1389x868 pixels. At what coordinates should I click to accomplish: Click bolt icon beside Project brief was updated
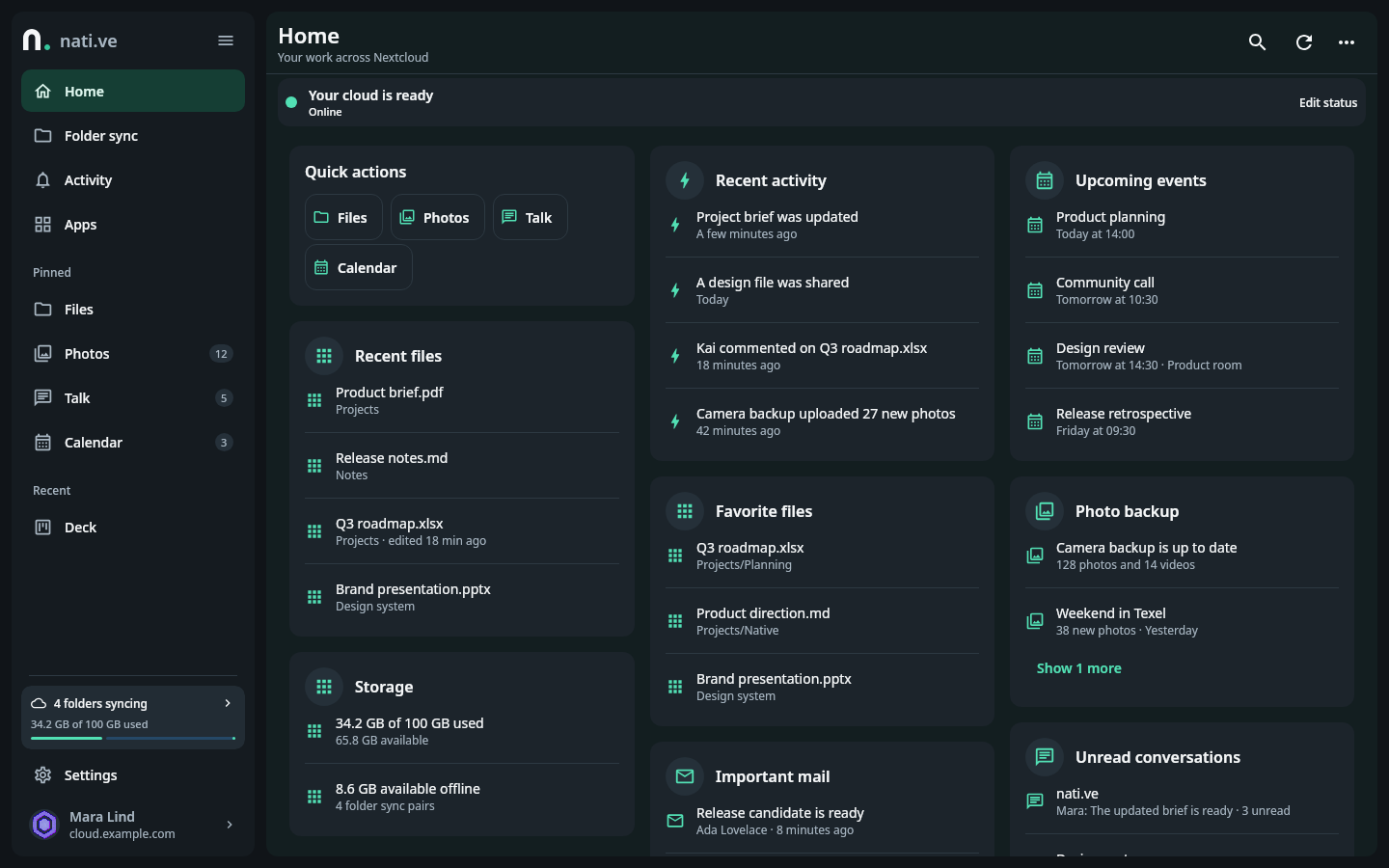pyautogui.click(x=675, y=225)
